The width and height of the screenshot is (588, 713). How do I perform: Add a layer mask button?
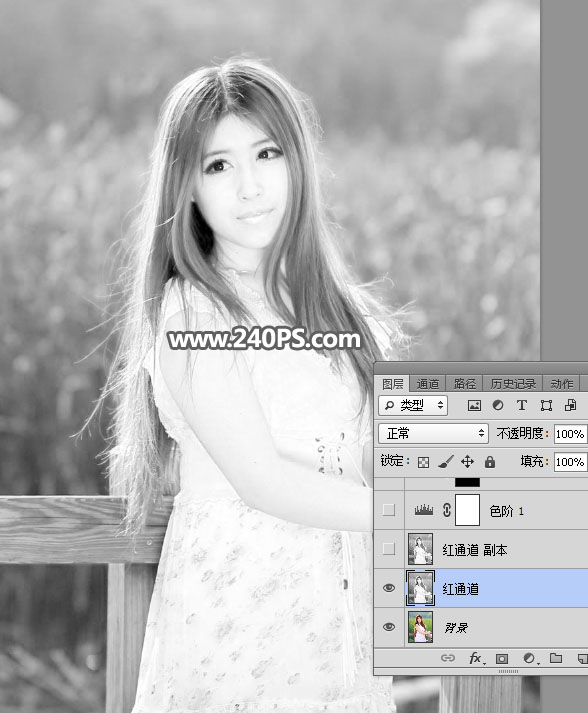click(502, 658)
